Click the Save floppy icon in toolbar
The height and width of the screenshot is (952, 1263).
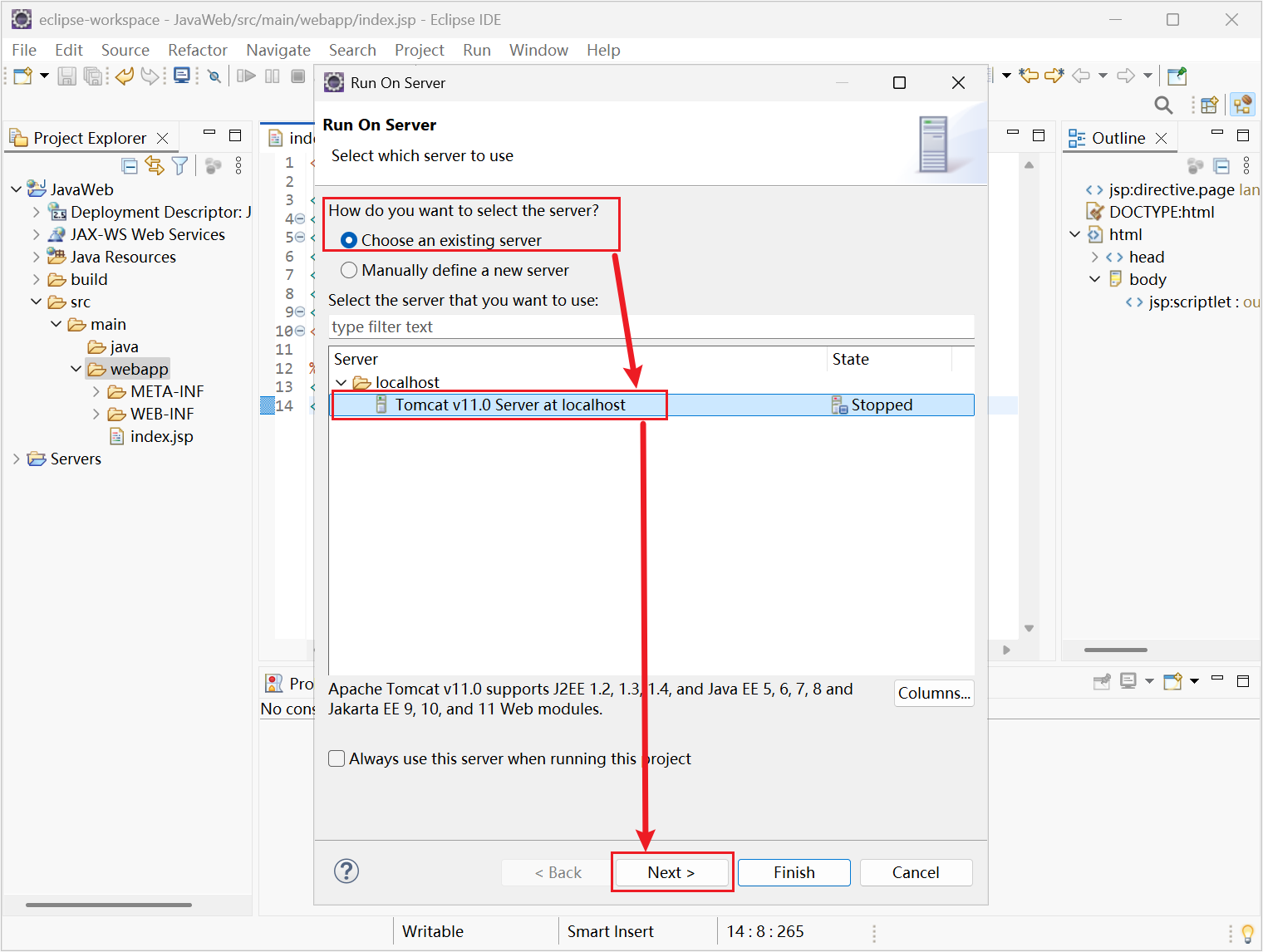[67, 76]
